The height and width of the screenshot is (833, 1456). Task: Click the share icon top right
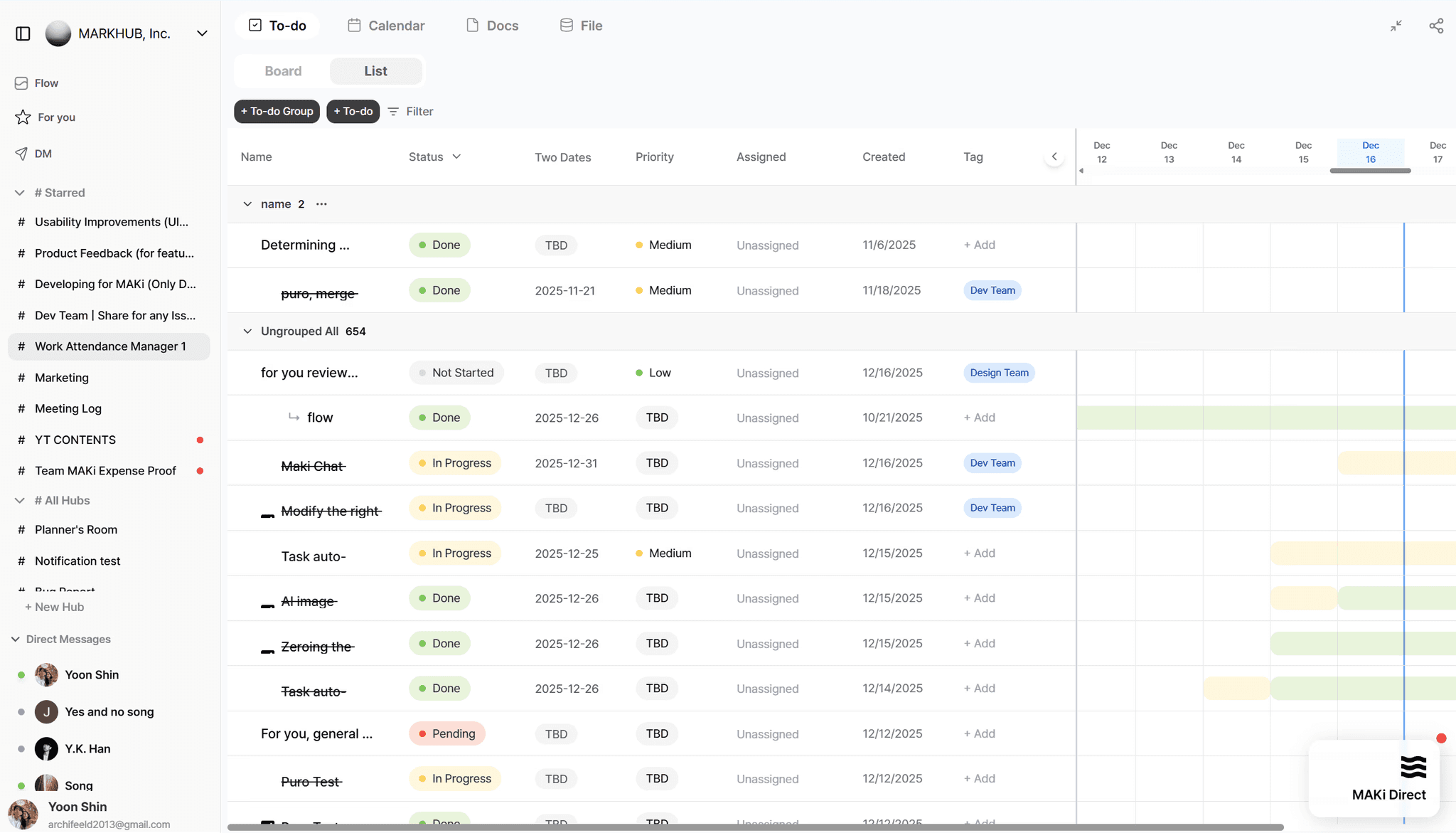coord(1436,26)
